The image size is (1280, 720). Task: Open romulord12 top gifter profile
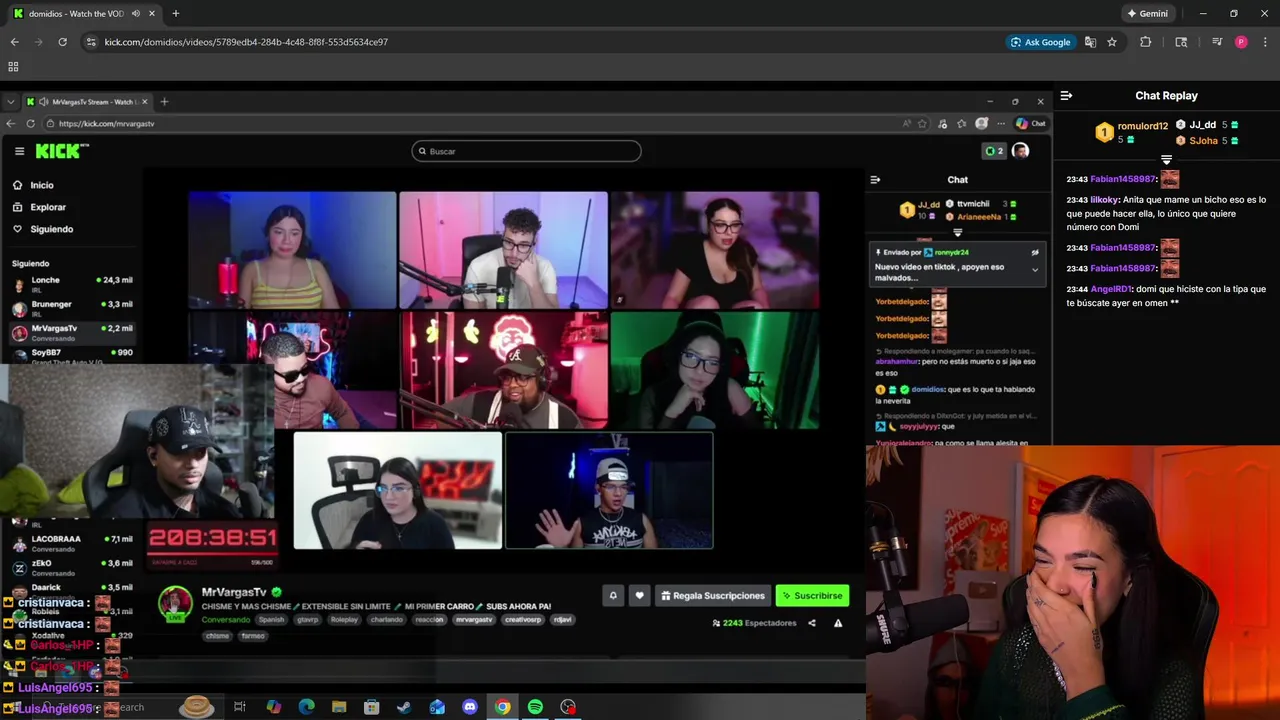1143,126
